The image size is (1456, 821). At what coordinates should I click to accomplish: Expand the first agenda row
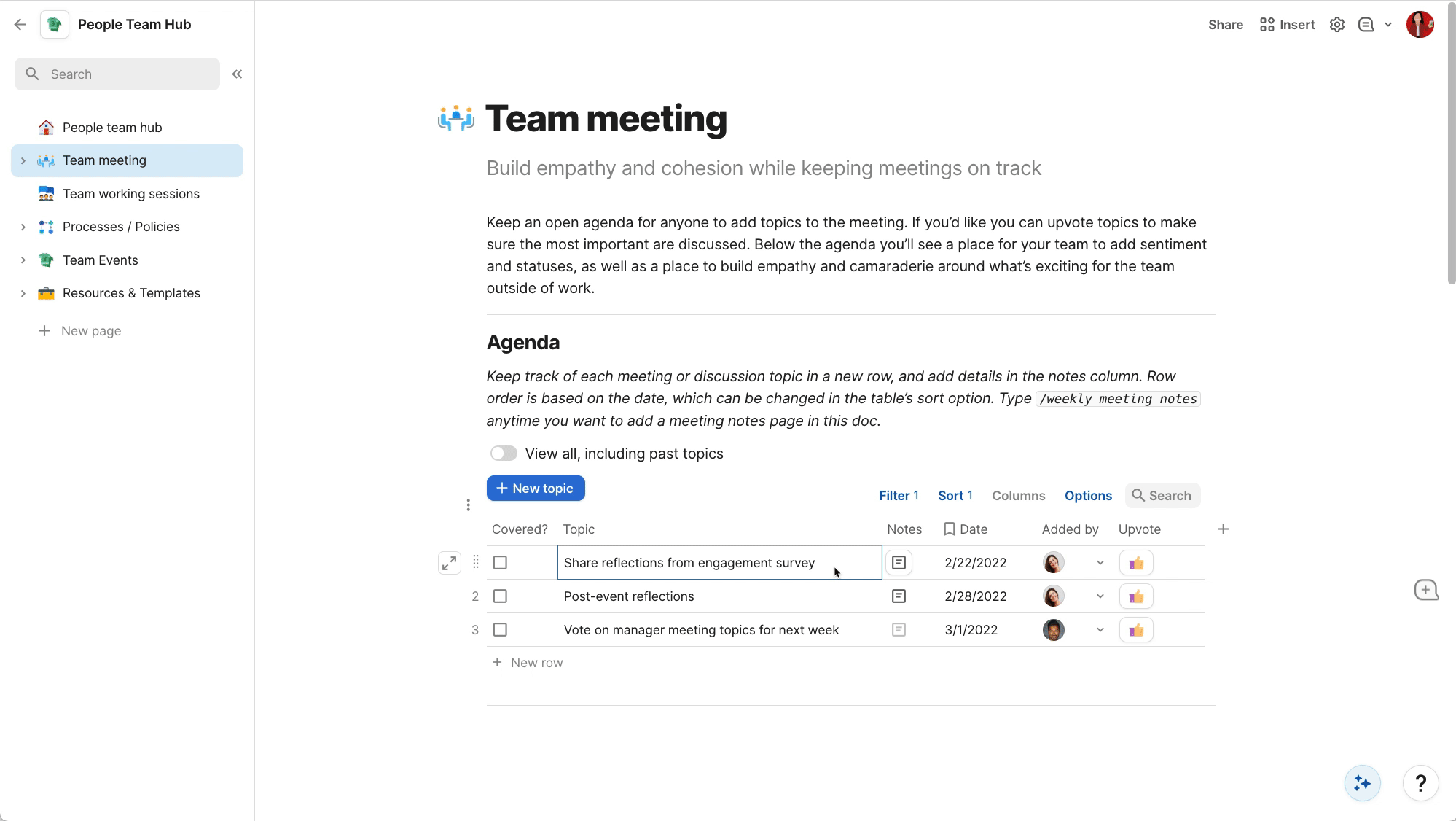click(450, 563)
